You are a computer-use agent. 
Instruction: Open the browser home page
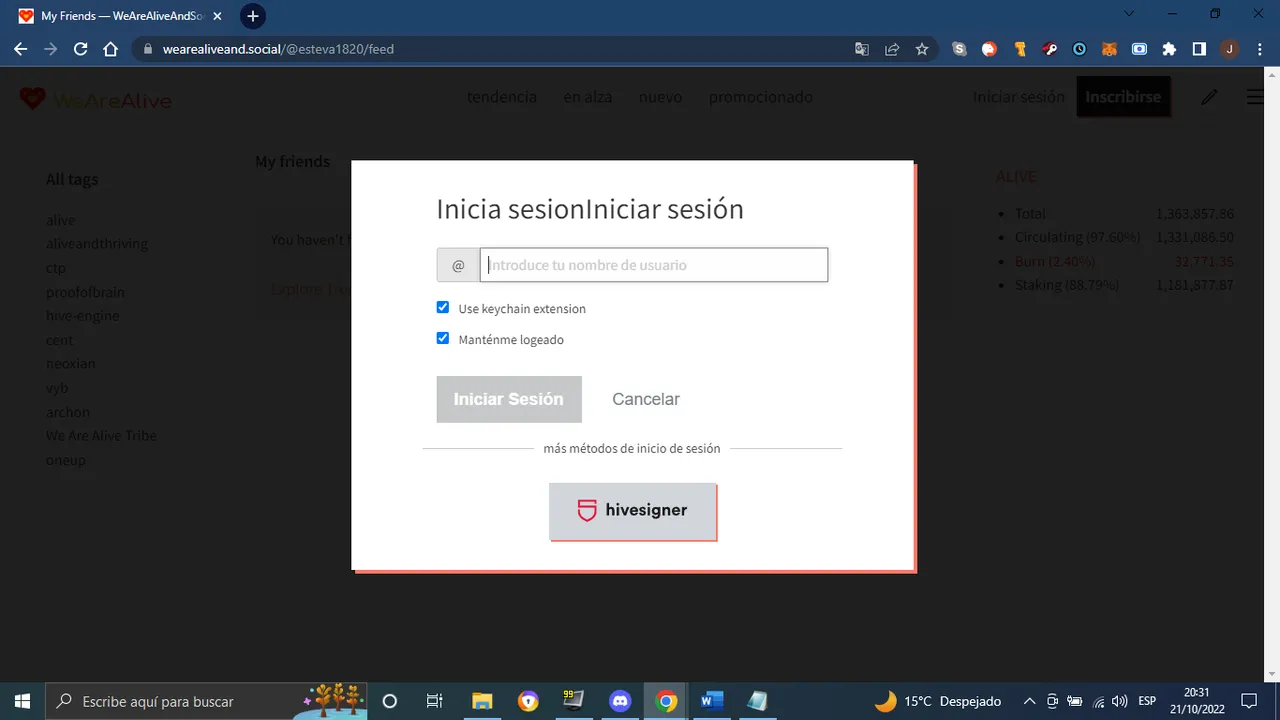click(111, 49)
